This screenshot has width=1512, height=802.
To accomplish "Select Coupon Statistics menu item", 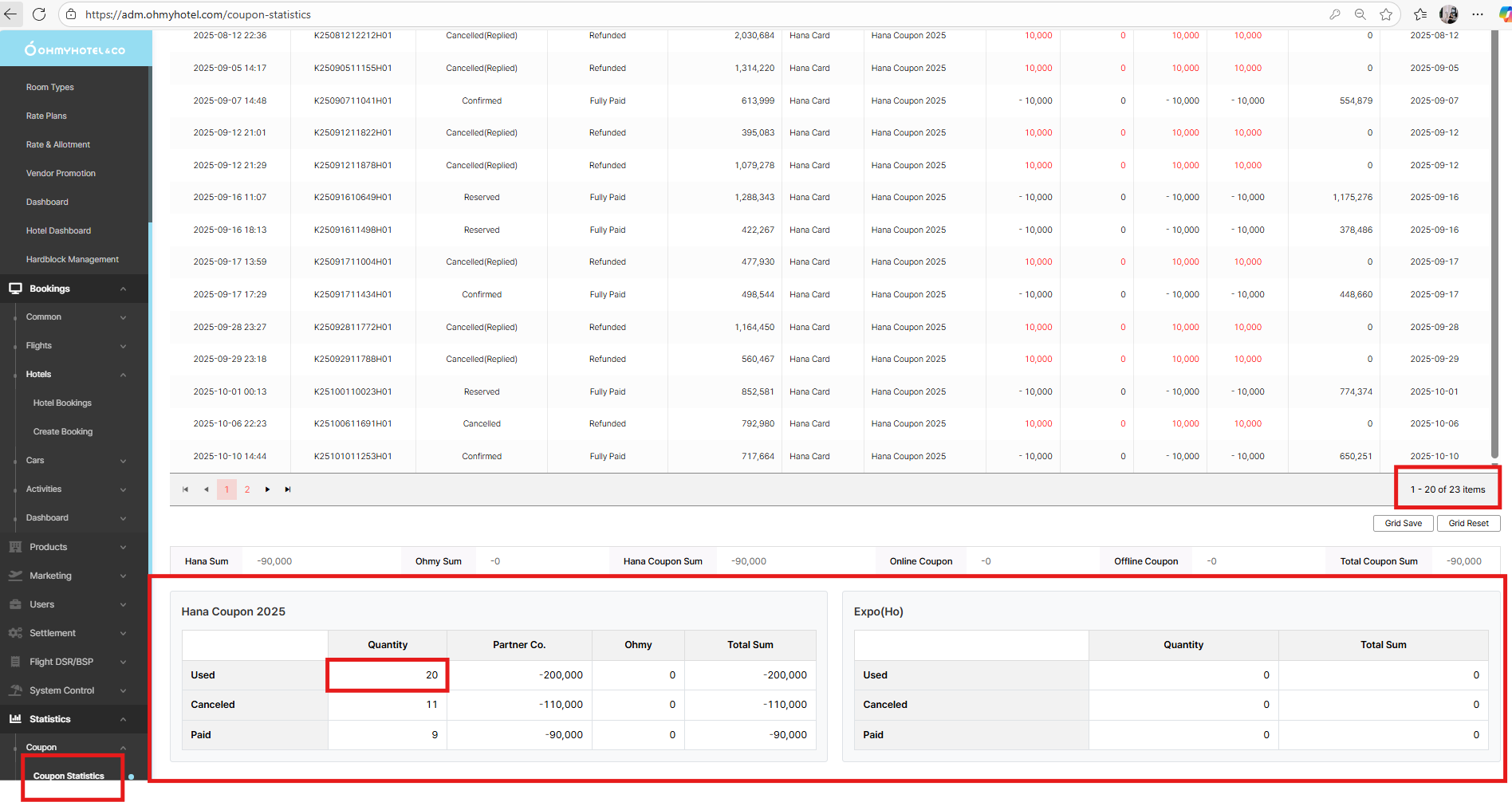I will [69, 776].
